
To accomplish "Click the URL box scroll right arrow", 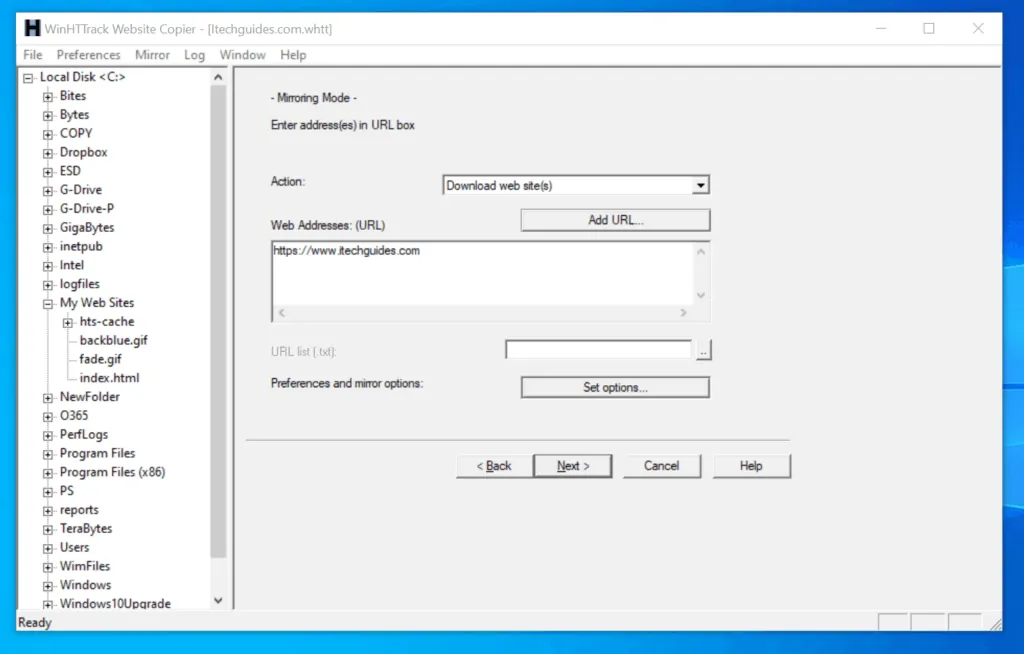I will coord(683,313).
